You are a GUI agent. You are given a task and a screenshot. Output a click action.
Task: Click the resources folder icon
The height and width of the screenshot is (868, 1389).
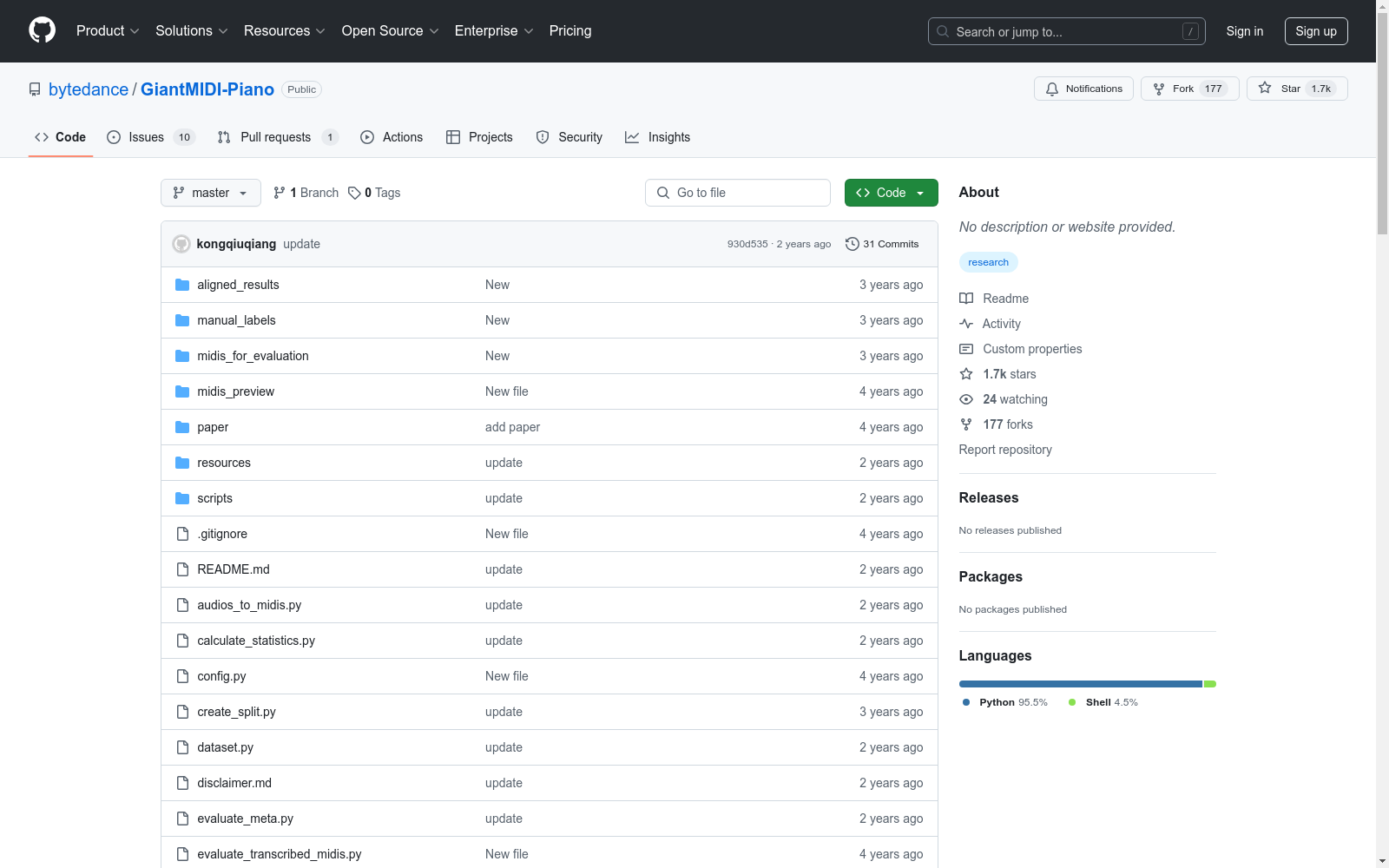tap(182, 463)
